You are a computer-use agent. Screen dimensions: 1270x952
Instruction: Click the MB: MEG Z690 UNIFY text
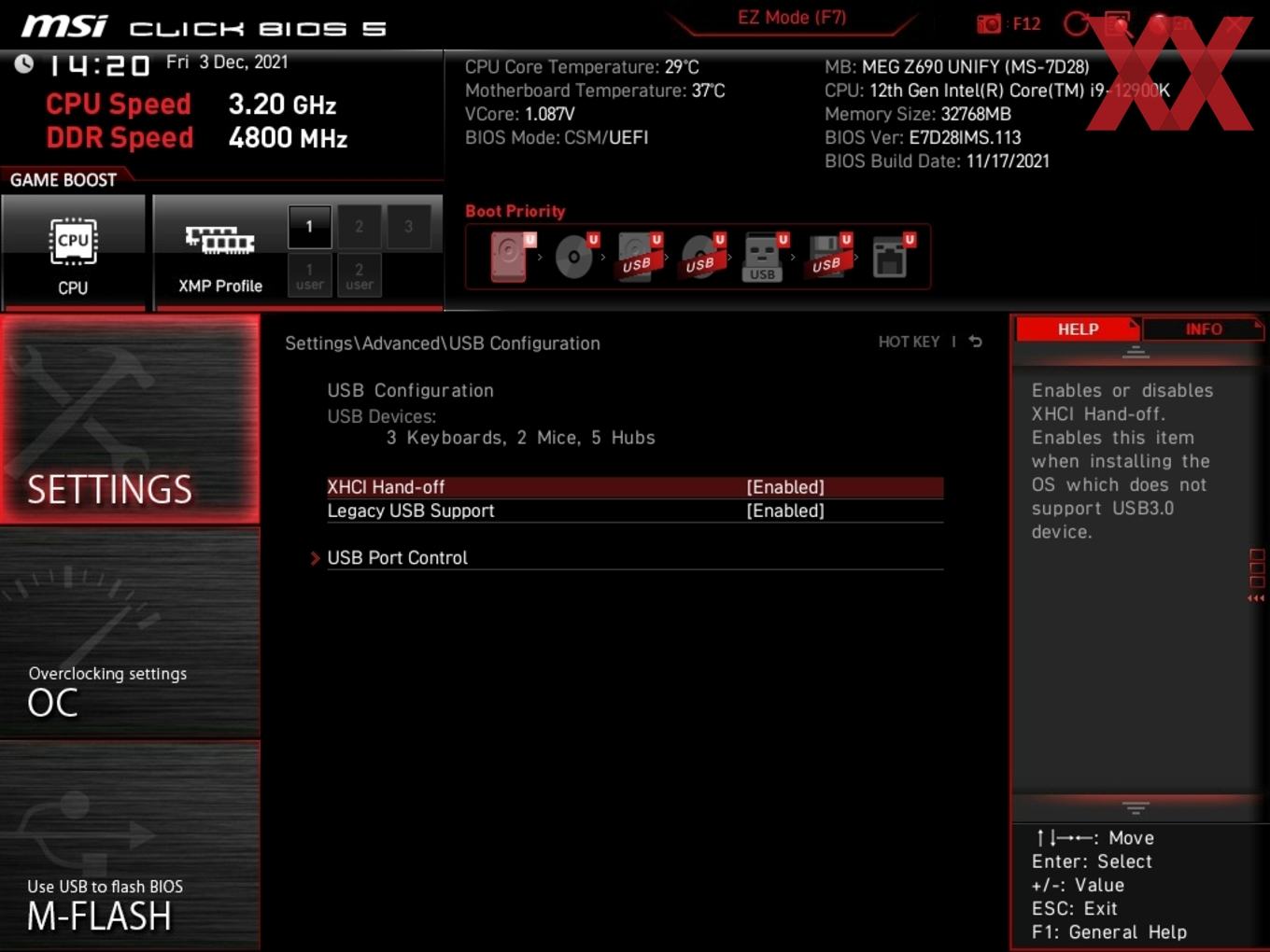[x=957, y=67]
